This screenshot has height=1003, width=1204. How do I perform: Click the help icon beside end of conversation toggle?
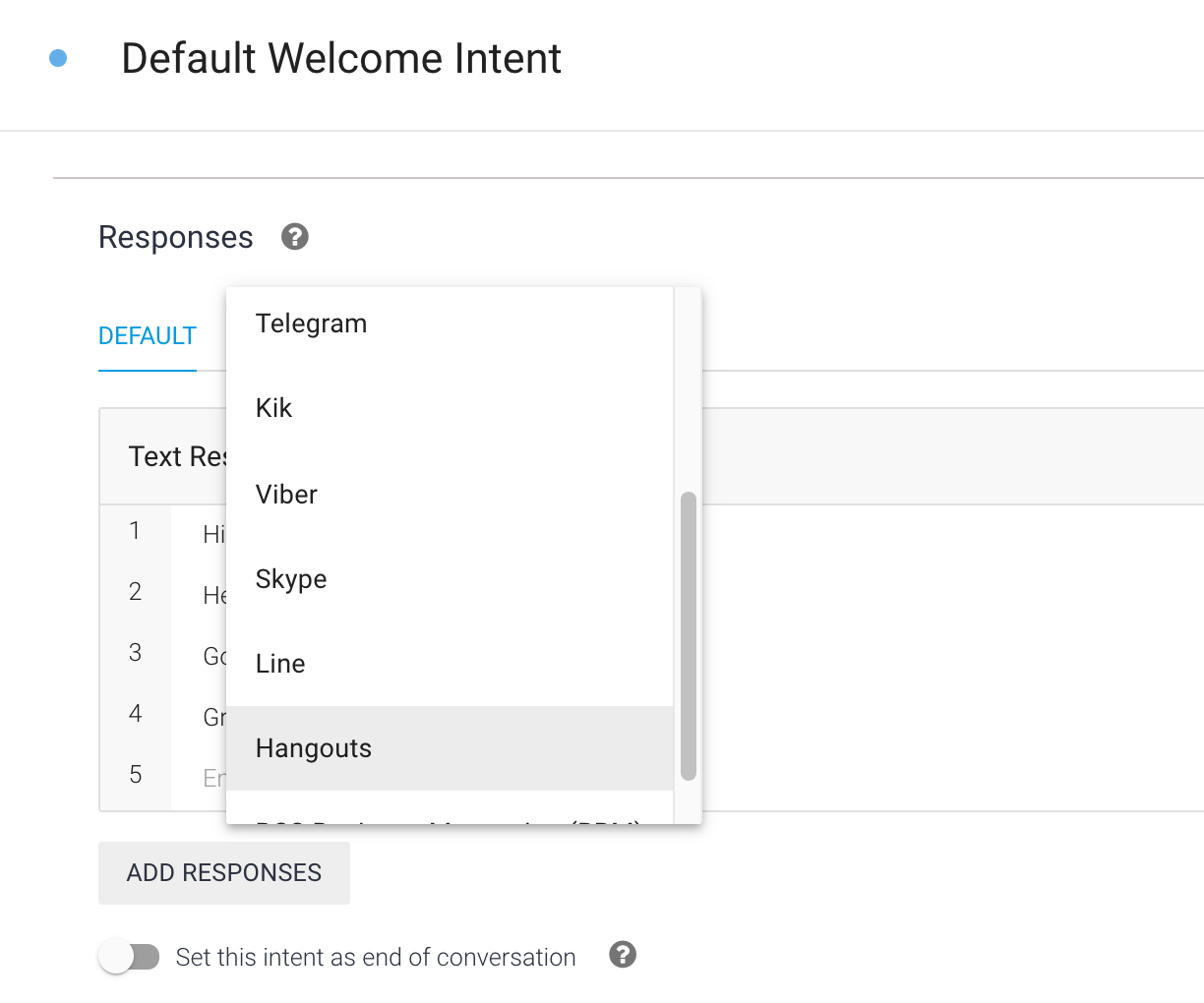(x=623, y=956)
